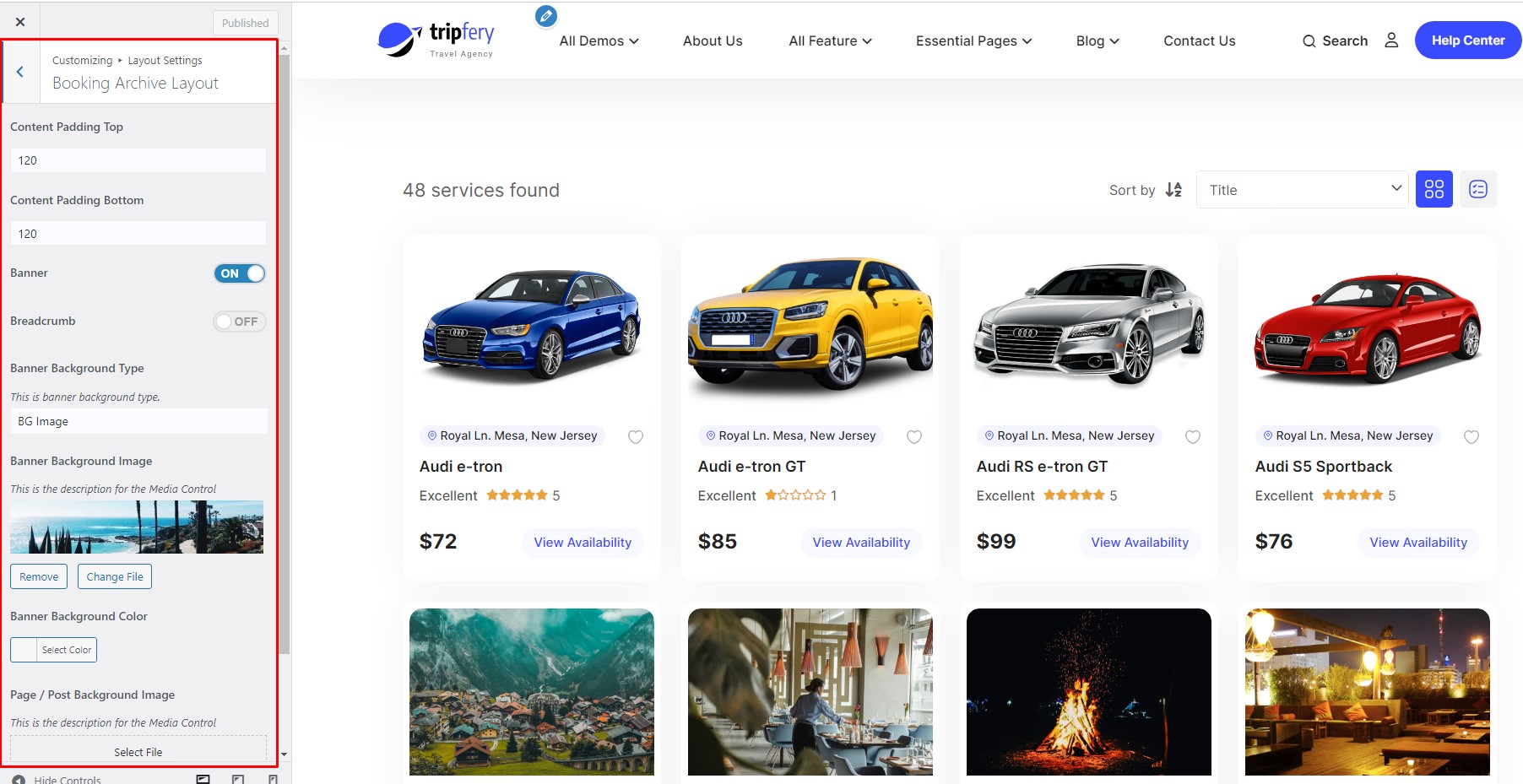
Task: Click Select File for Page / Post Background Image
Action: pyautogui.click(x=138, y=751)
